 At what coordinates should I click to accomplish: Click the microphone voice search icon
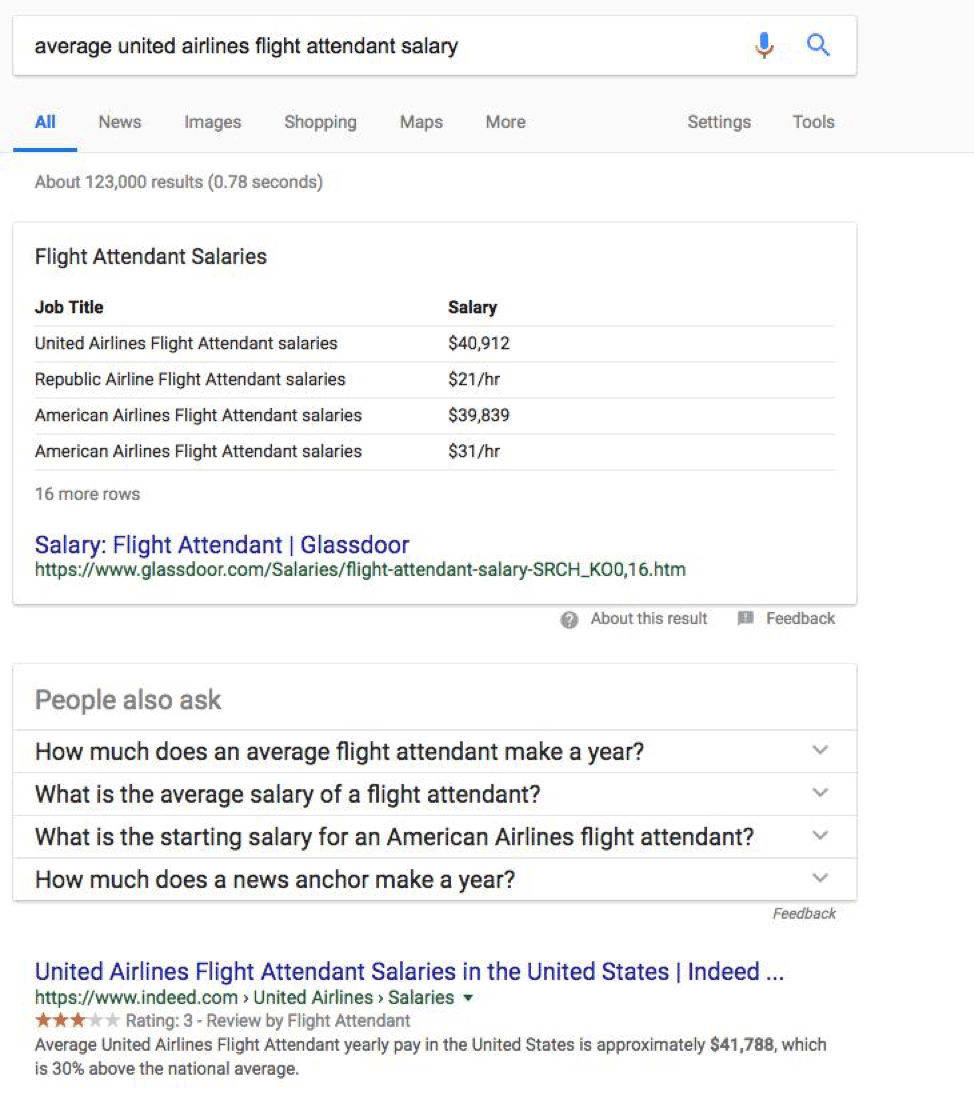[x=764, y=45]
